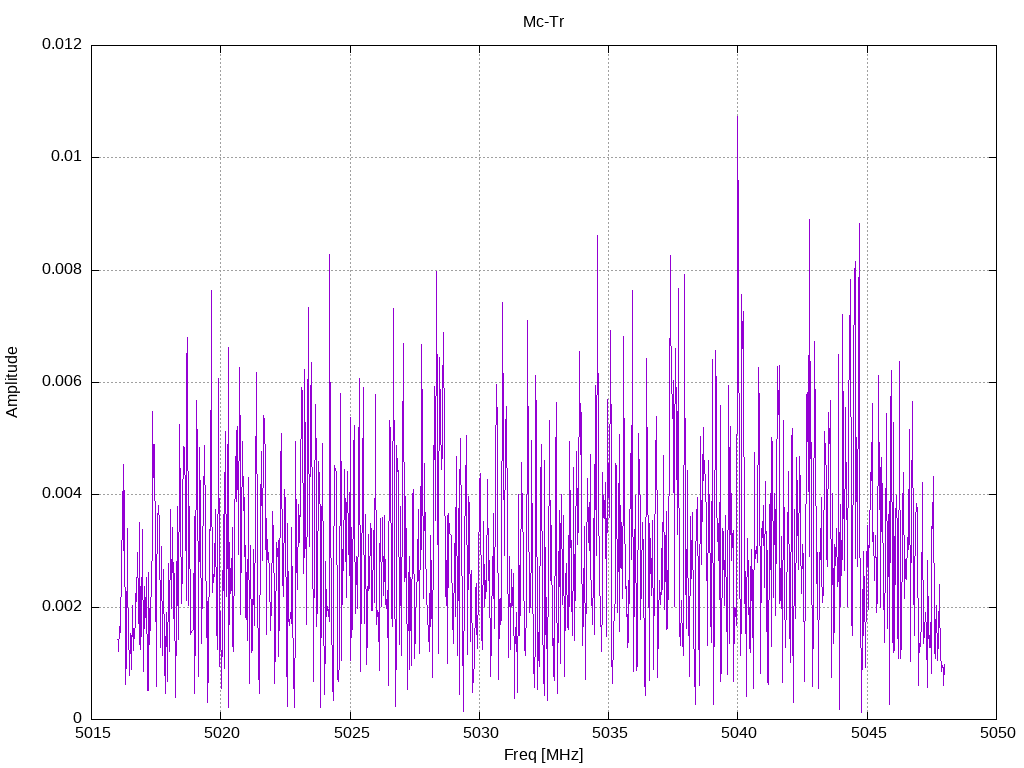The height and width of the screenshot is (768, 1024).
Task: Click the x-axis tick label "5020"
Action: point(221,733)
